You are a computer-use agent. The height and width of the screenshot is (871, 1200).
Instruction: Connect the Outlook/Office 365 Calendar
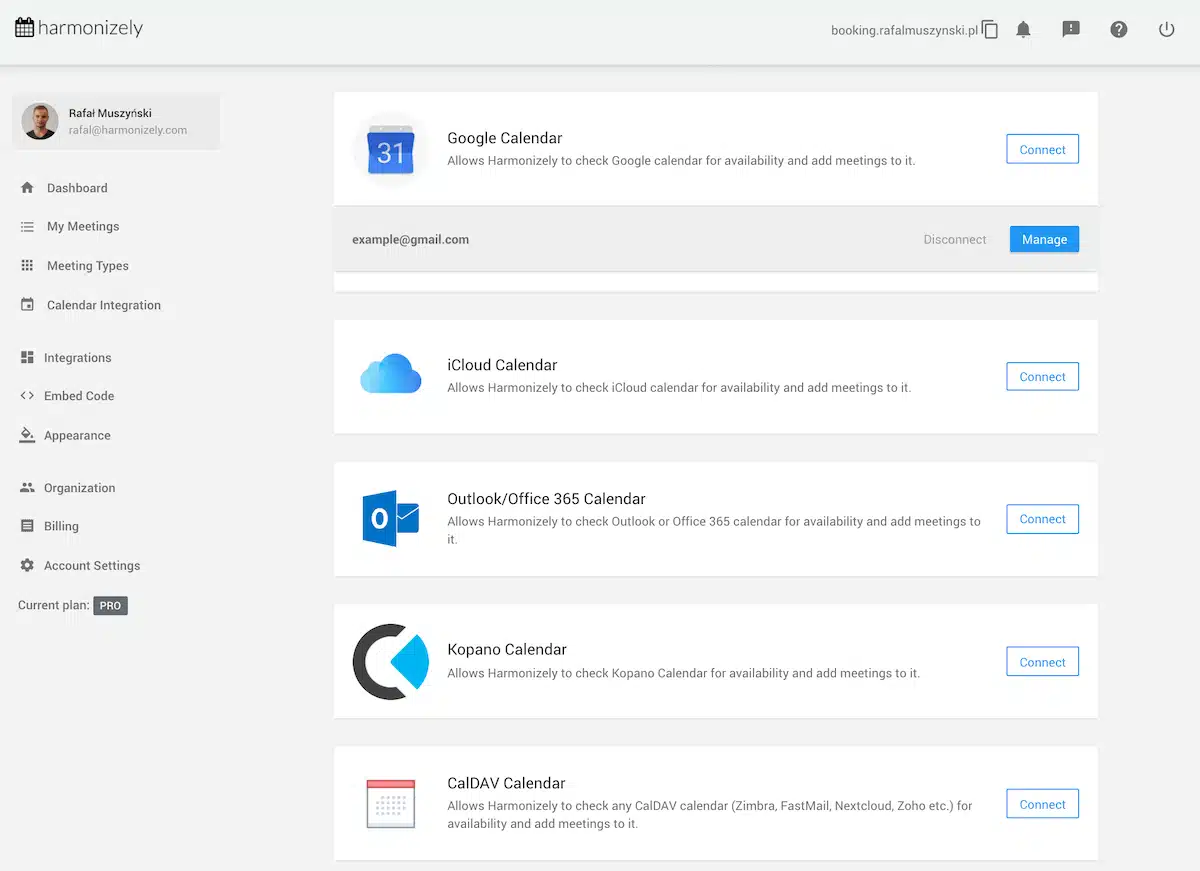pos(1042,519)
